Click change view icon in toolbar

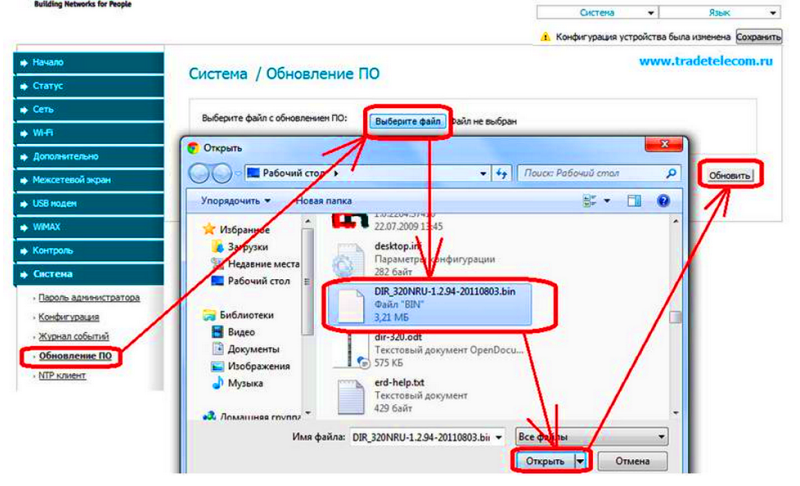[x=590, y=200]
